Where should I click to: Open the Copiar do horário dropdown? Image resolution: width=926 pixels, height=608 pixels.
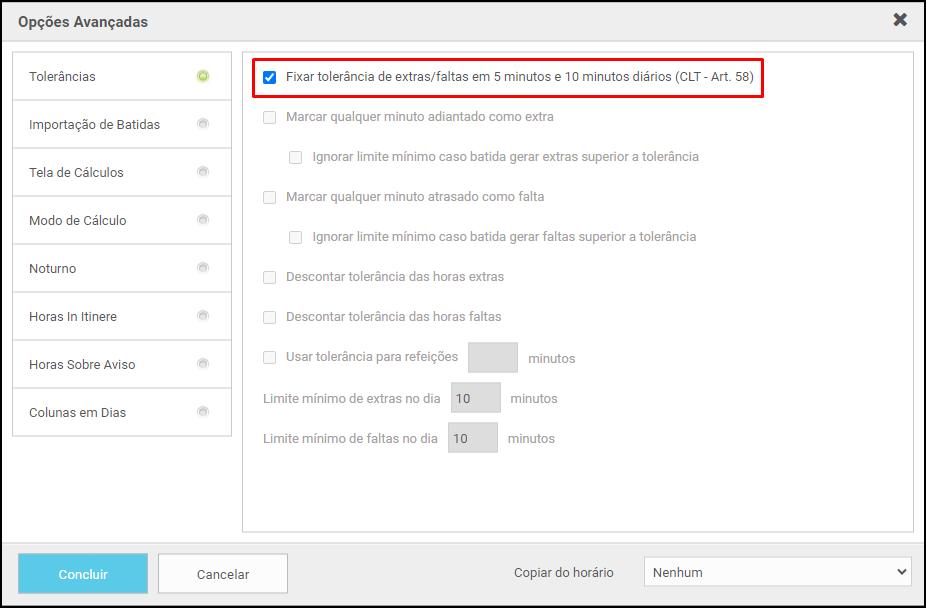(777, 572)
